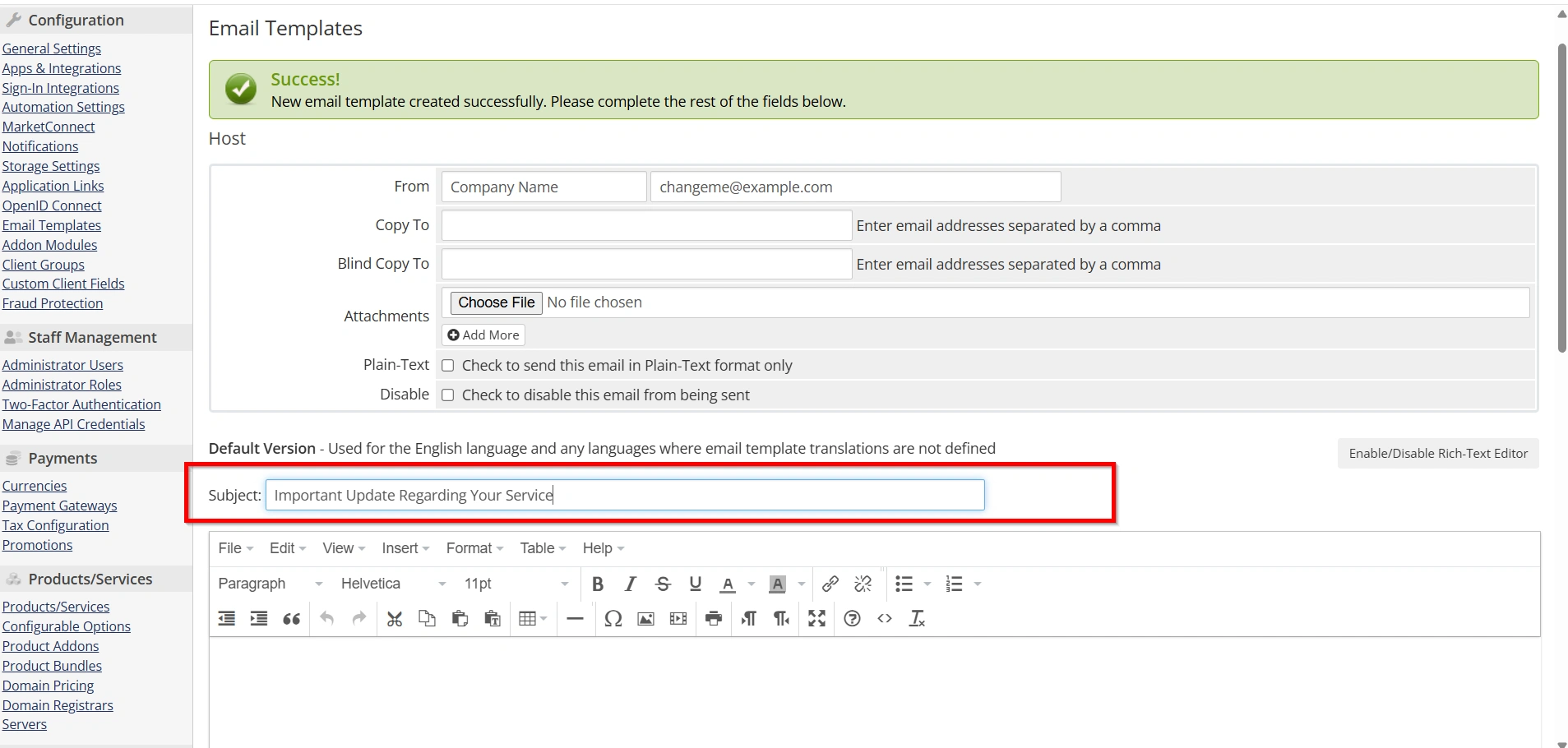Open the insert table dropdown
The image size is (1568, 748).
pyautogui.click(x=533, y=618)
